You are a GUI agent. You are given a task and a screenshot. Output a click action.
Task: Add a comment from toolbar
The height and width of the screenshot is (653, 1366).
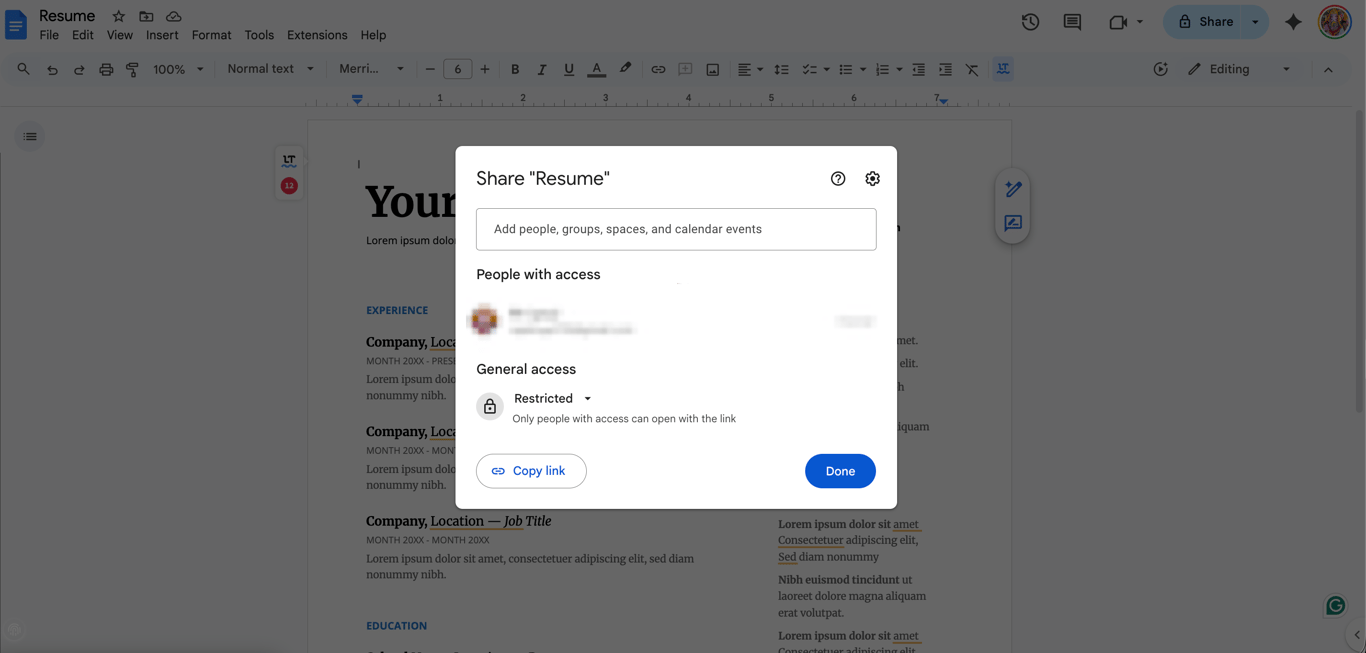[x=685, y=69]
